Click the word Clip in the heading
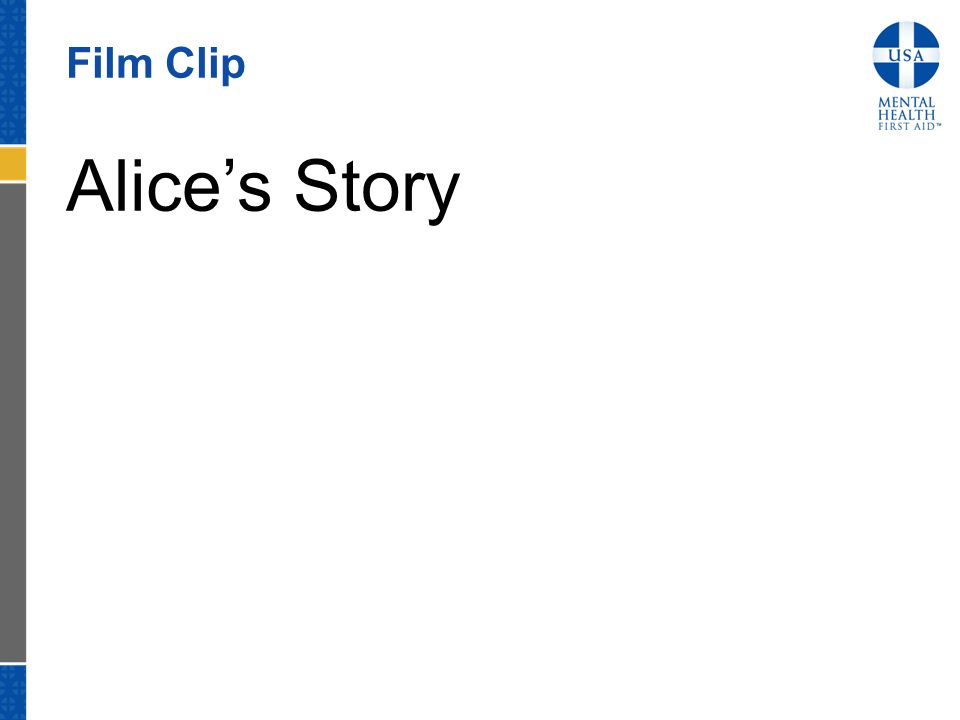 point(205,64)
